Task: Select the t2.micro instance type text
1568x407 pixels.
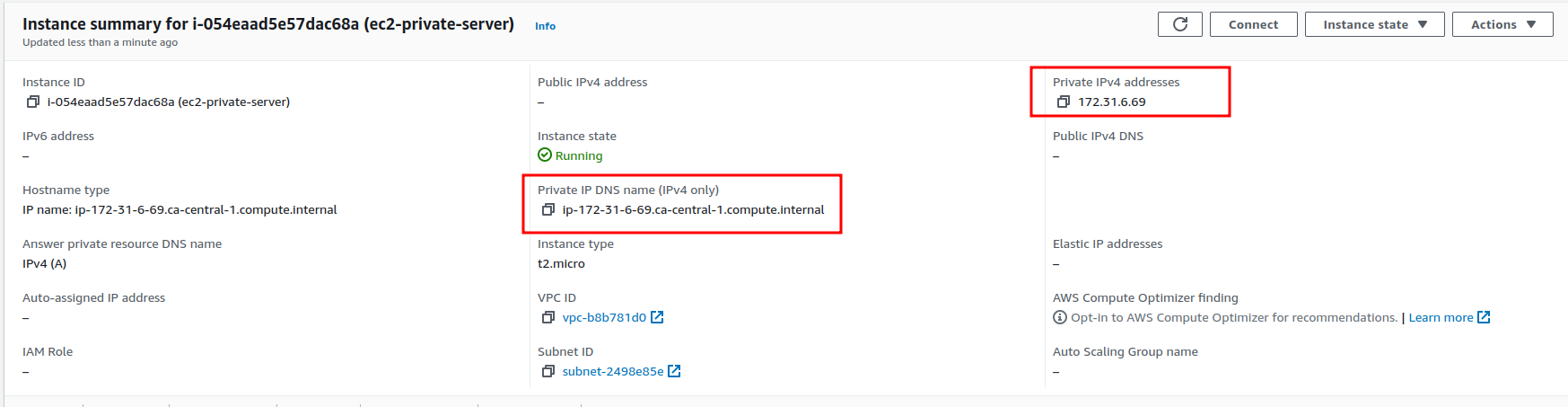Action: point(561,263)
